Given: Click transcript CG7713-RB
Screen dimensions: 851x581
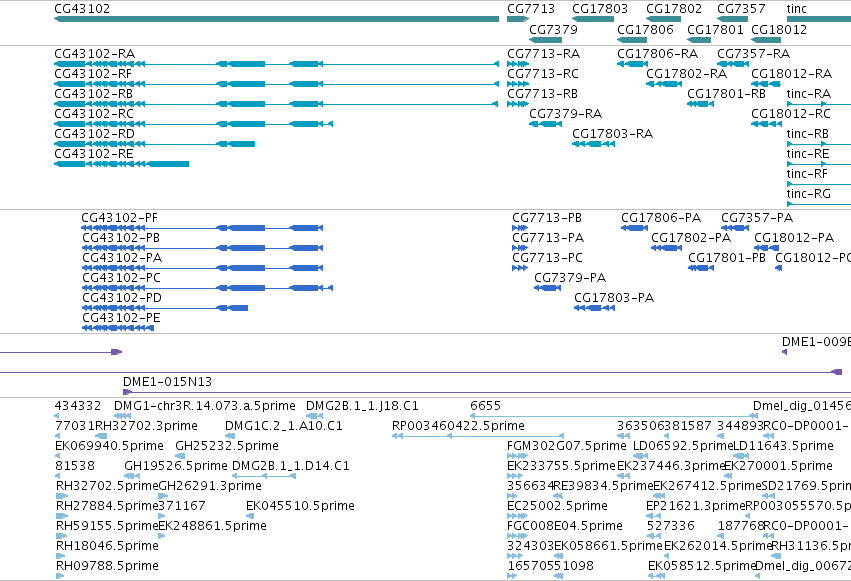Looking at the screenshot, I should [518, 104].
